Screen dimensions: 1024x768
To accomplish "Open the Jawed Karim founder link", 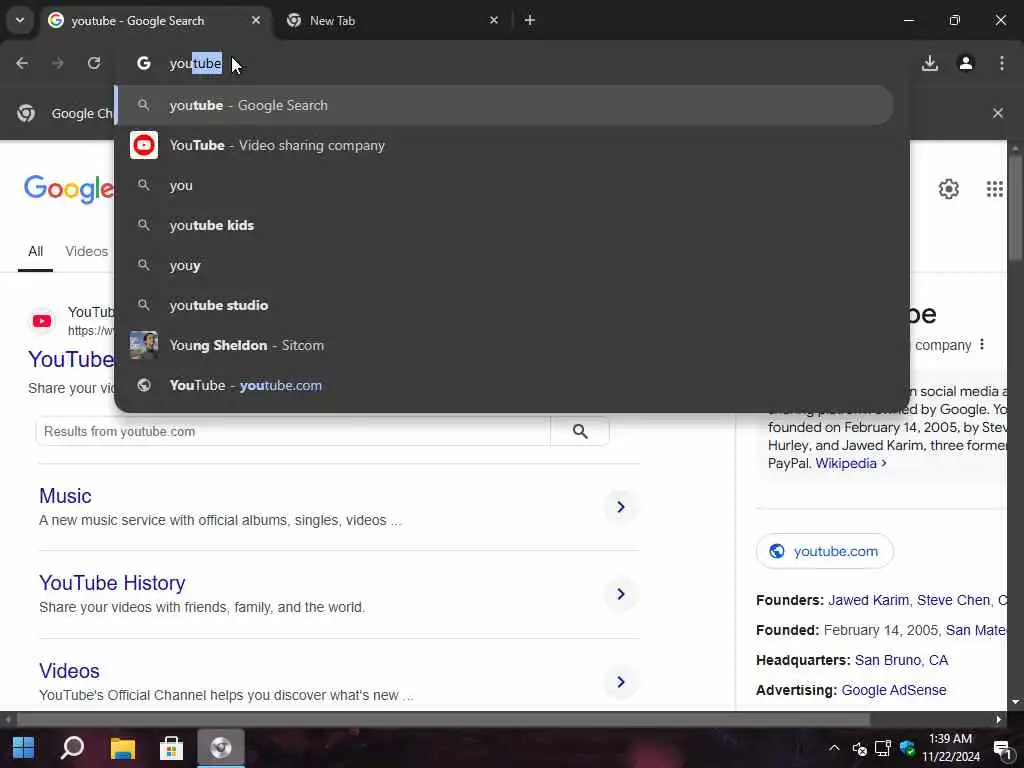I will coord(868,600).
